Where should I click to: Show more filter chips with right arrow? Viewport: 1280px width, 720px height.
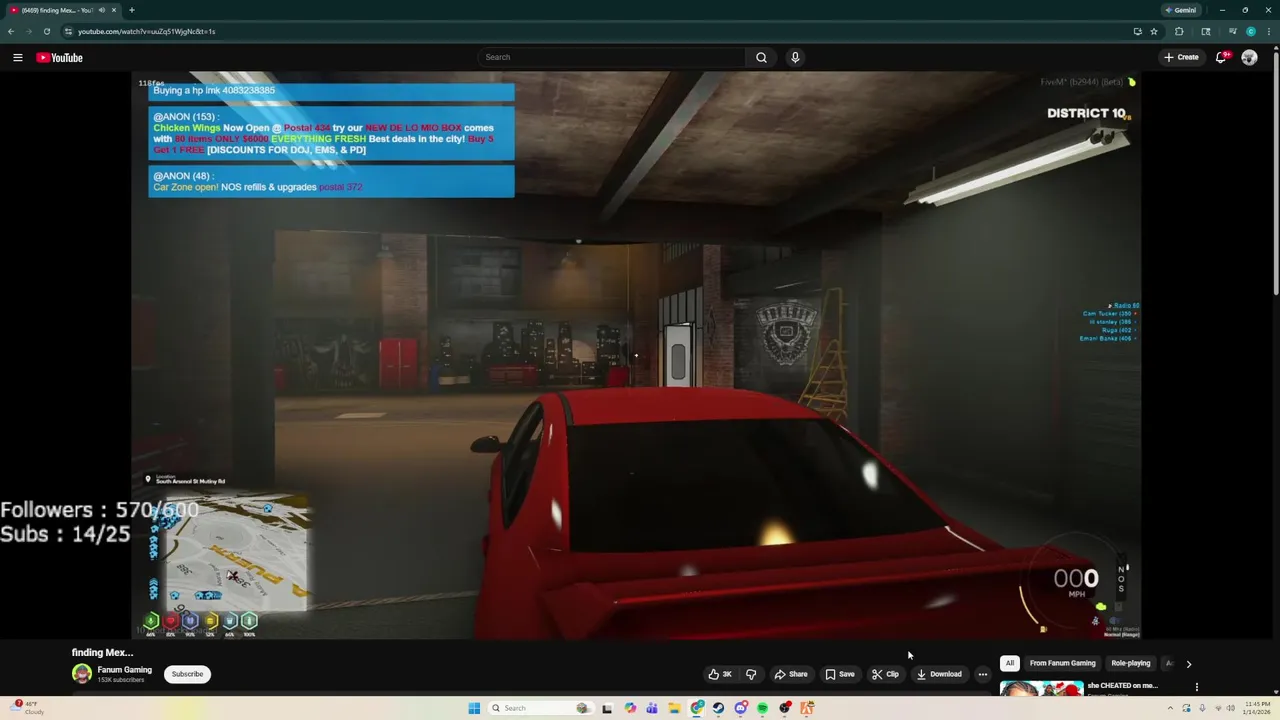point(1188,663)
